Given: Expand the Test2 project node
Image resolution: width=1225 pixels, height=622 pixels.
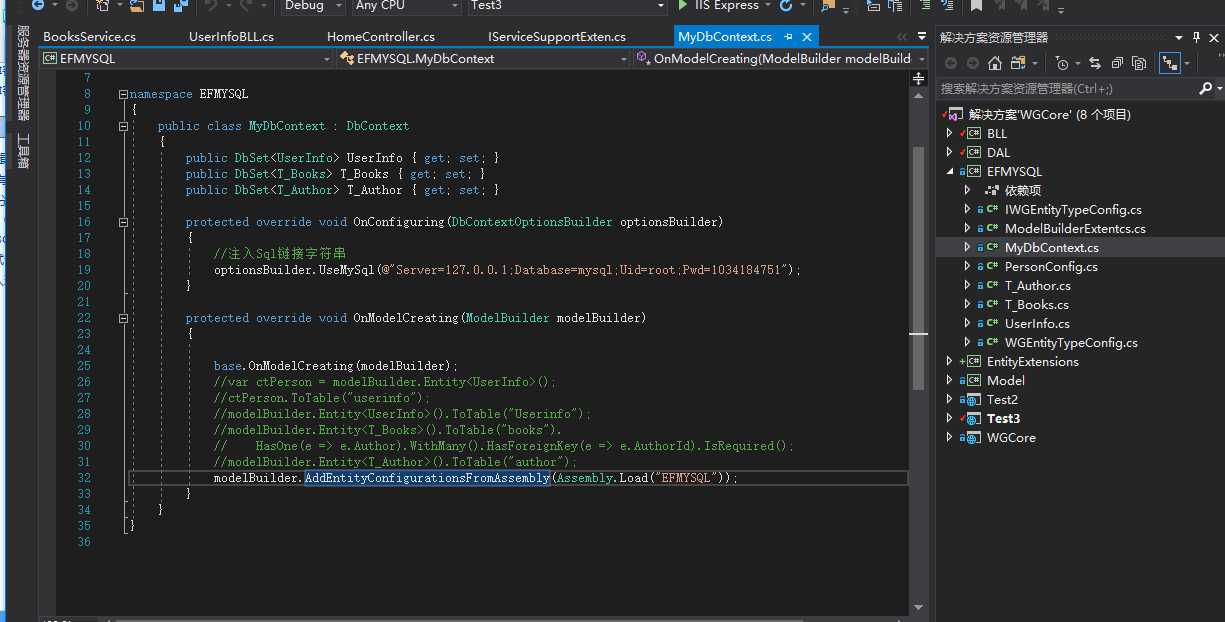Looking at the screenshot, I should pyautogui.click(x=949, y=399).
